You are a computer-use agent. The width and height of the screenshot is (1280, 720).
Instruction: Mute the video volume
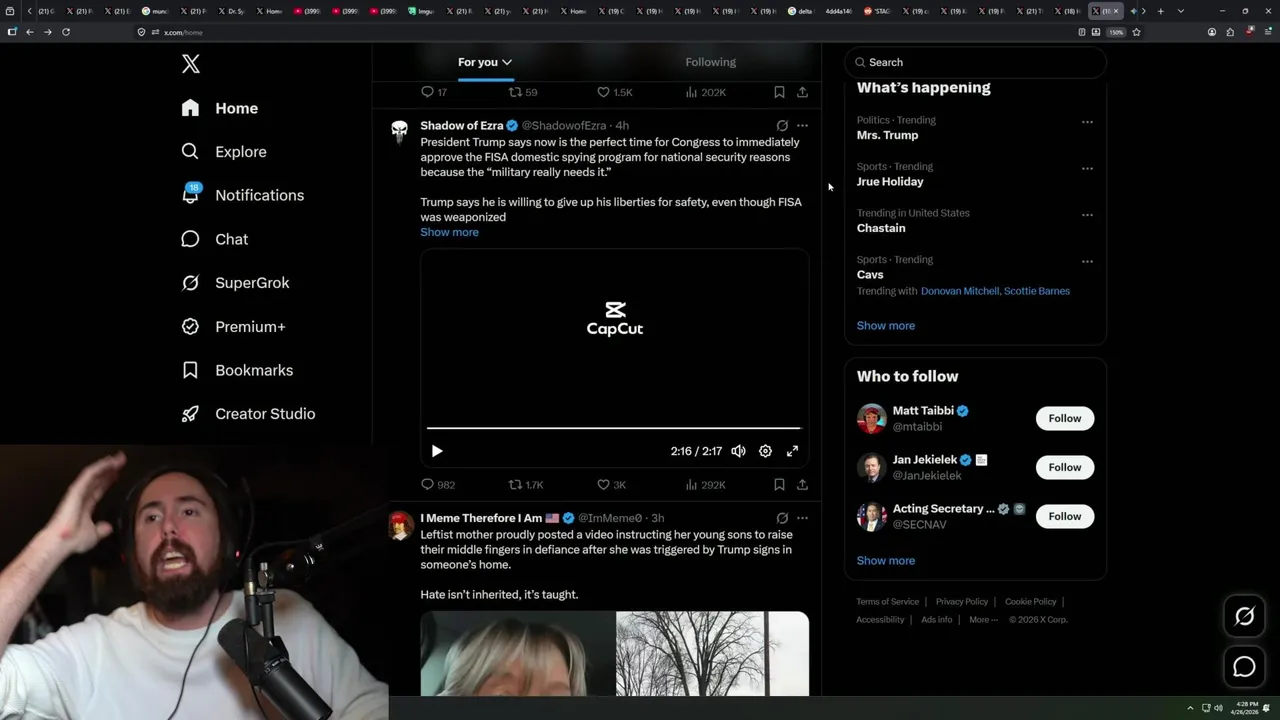point(738,451)
